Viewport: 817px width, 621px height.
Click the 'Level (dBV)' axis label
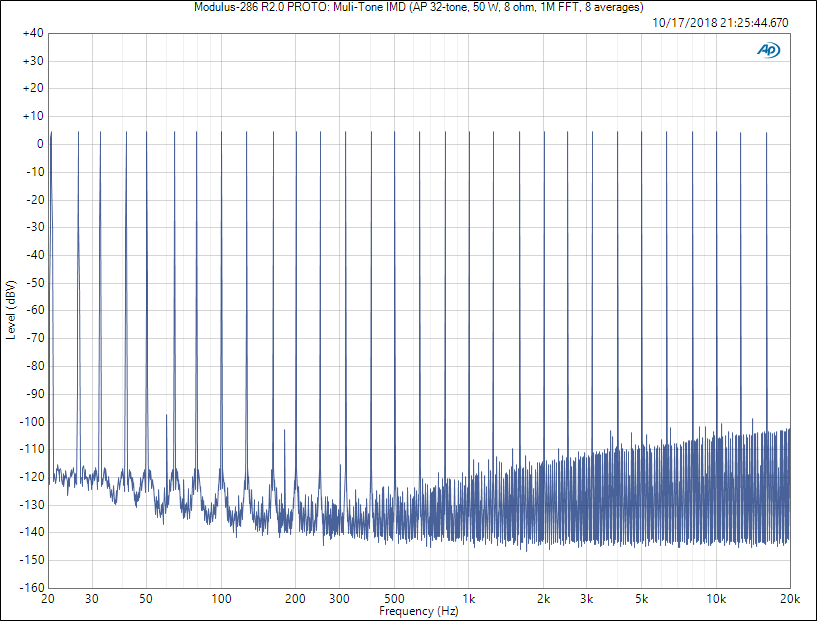click(10, 310)
